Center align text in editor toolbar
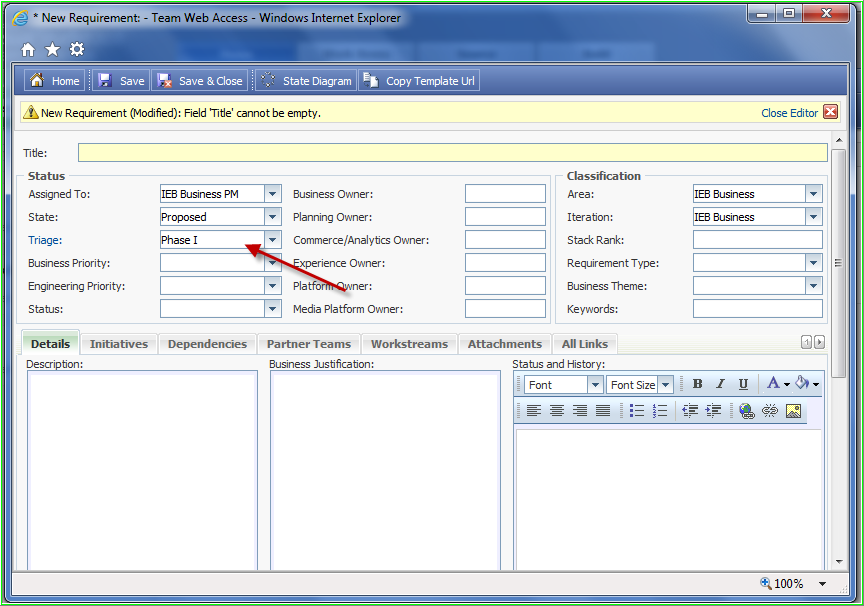Screen dimensions: 864x606 (x=557, y=410)
